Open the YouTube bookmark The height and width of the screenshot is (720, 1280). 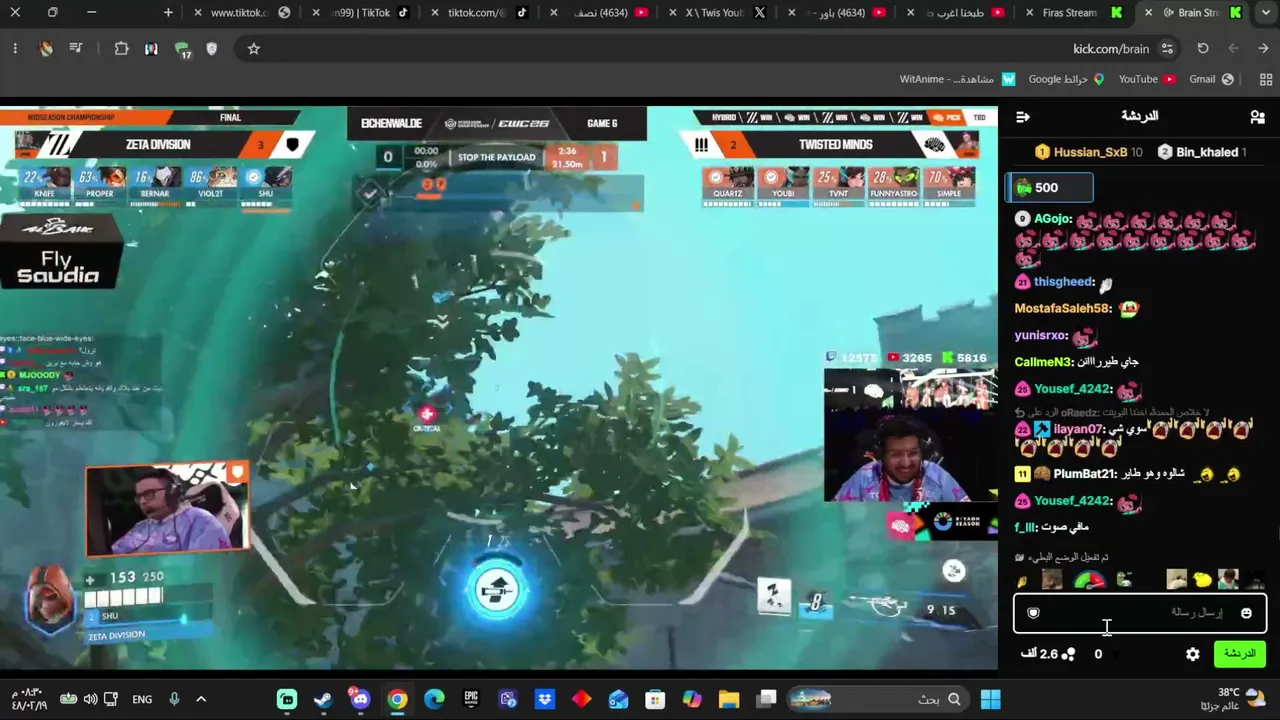1147,80
